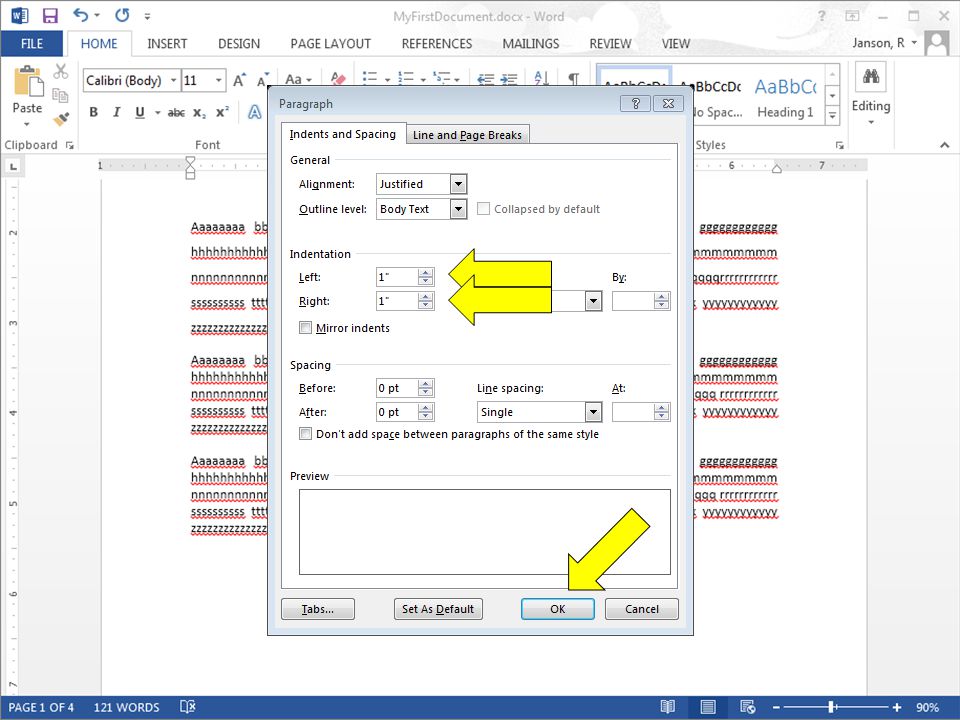Viewport: 960px width, 720px height.
Task: Toggle Underline formatting
Action: pos(140,112)
